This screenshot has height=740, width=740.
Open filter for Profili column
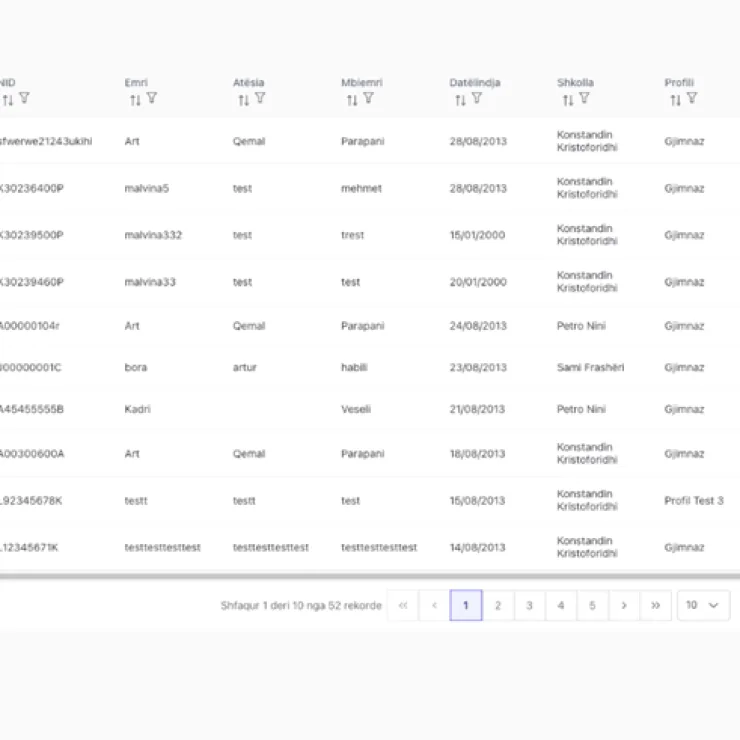click(x=692, y=98)
